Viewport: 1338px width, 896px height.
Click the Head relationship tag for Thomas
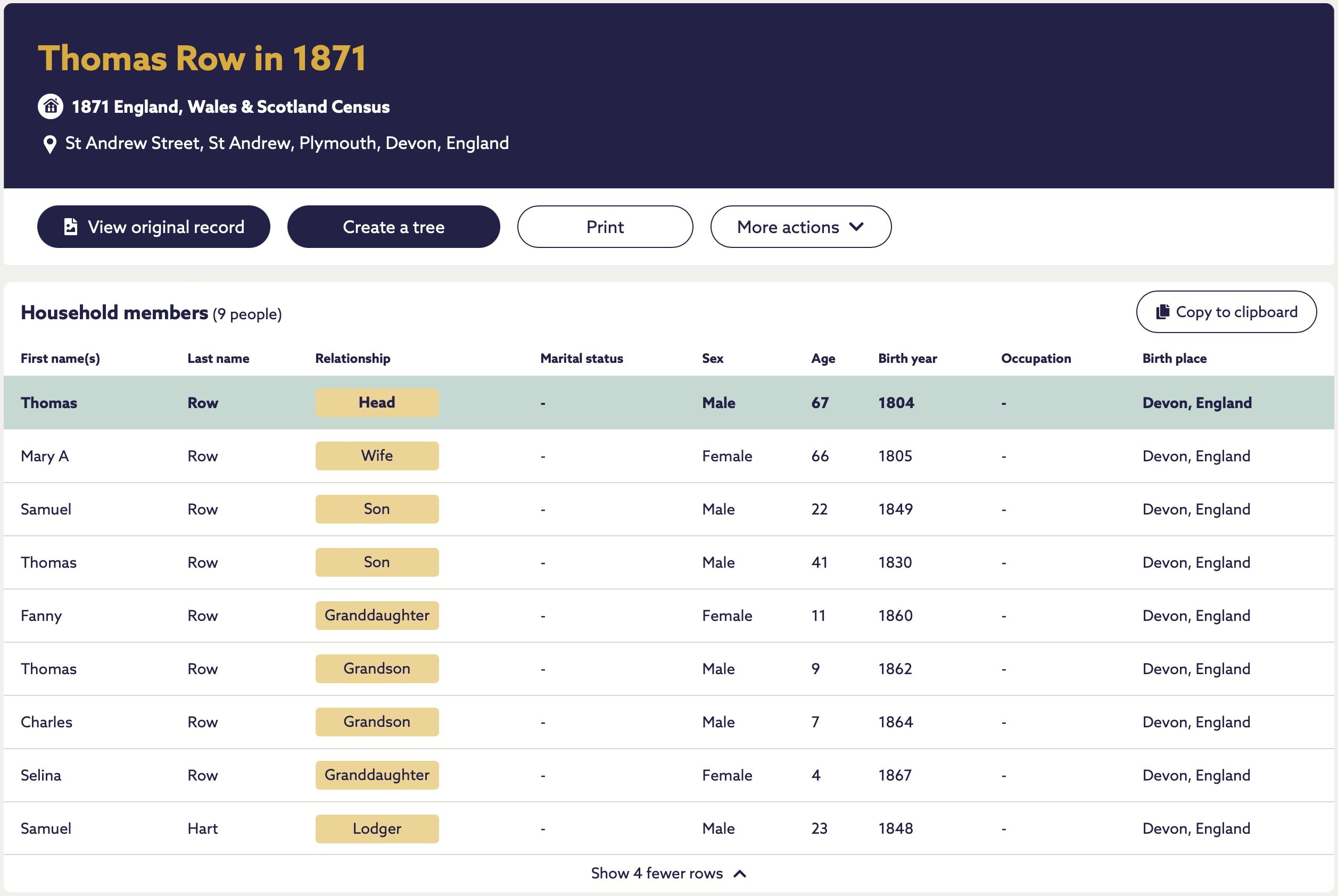pos(377,403)
